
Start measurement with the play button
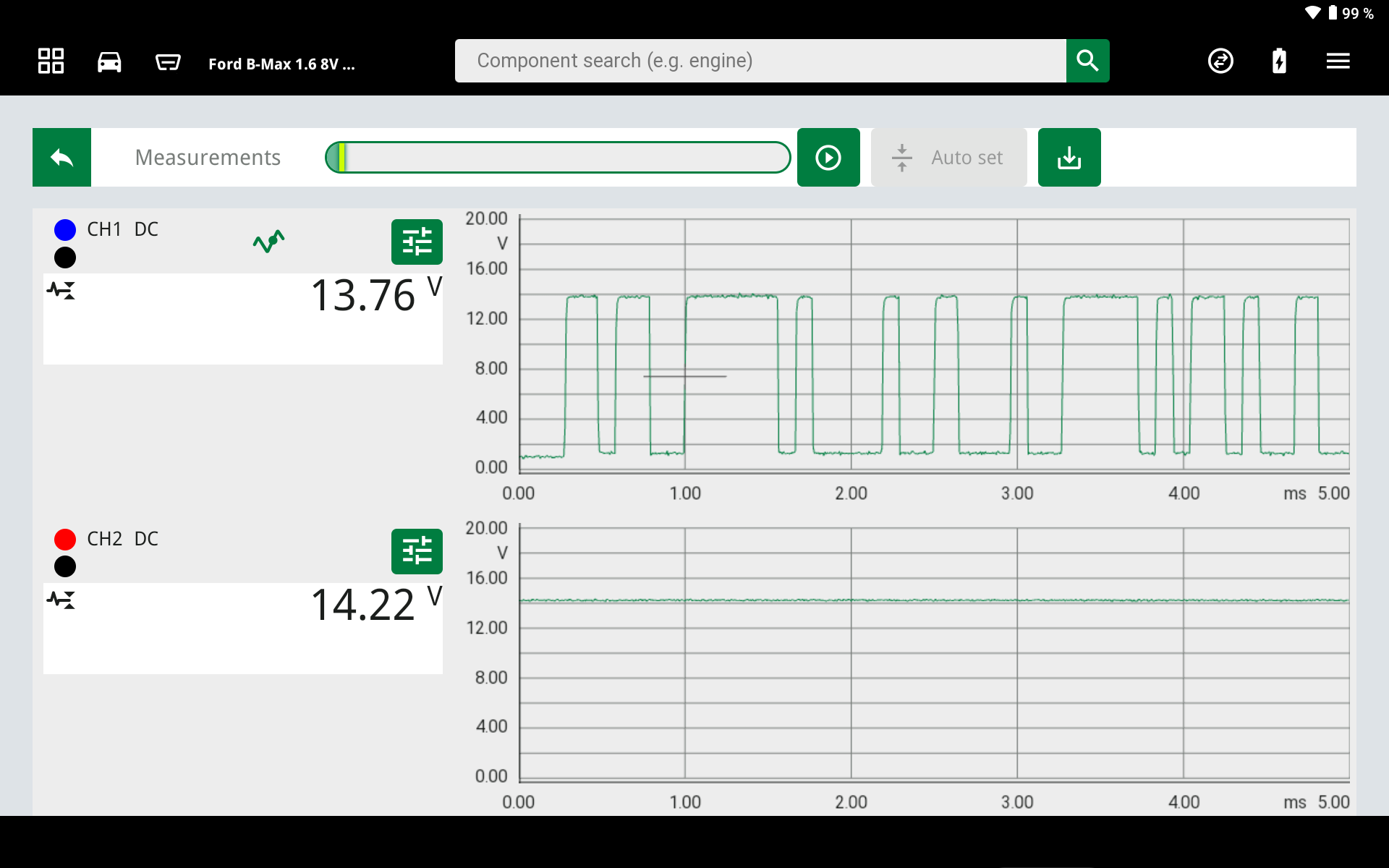(828, 158)
